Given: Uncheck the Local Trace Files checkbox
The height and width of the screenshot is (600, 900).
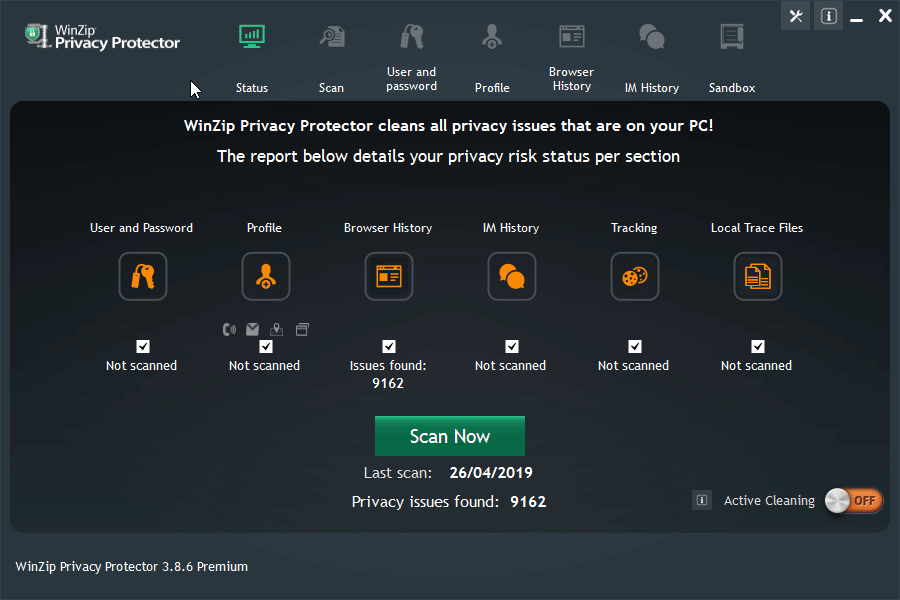Looking at the screenshot, I should pyautogui.click(x=757, y=346).
